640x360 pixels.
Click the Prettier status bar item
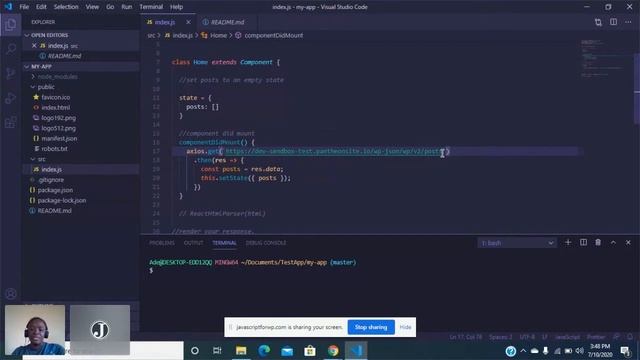click(596, 337)
